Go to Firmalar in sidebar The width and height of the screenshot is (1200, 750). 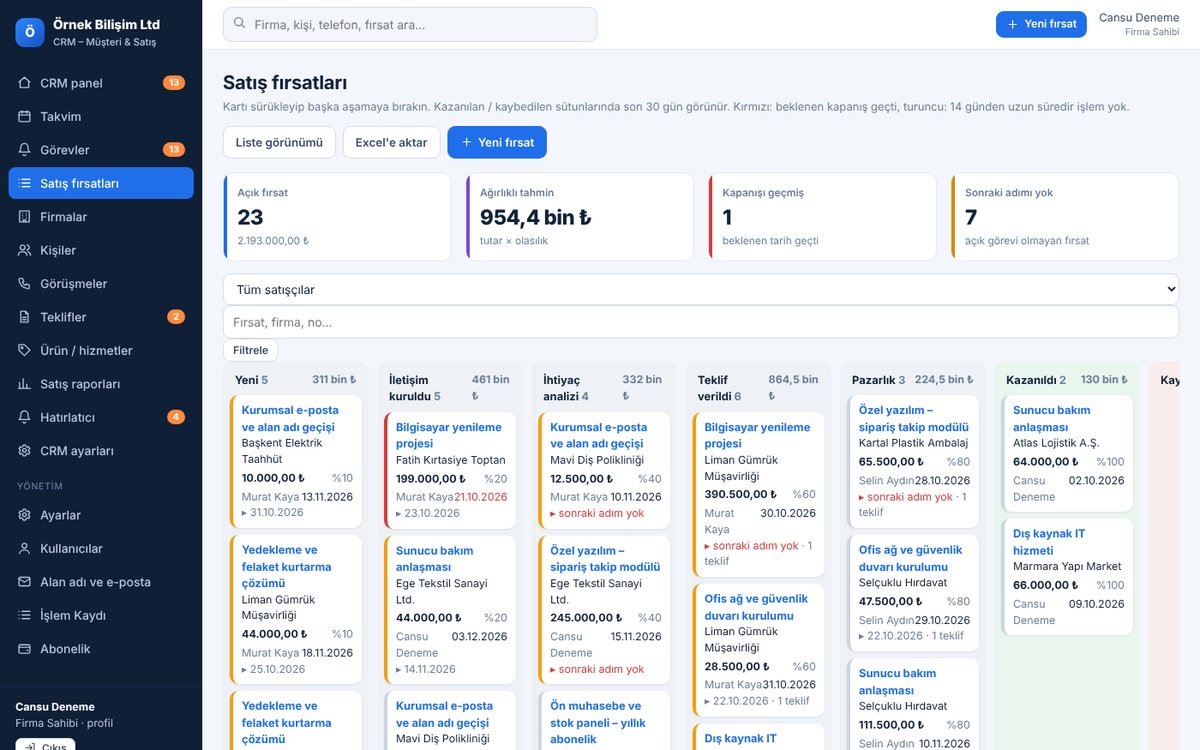click(x=101, y=217)
